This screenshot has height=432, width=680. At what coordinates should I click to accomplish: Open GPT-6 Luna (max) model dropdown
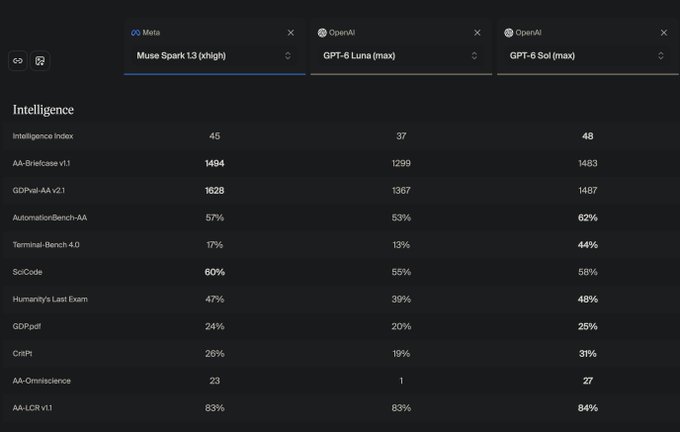401,56
